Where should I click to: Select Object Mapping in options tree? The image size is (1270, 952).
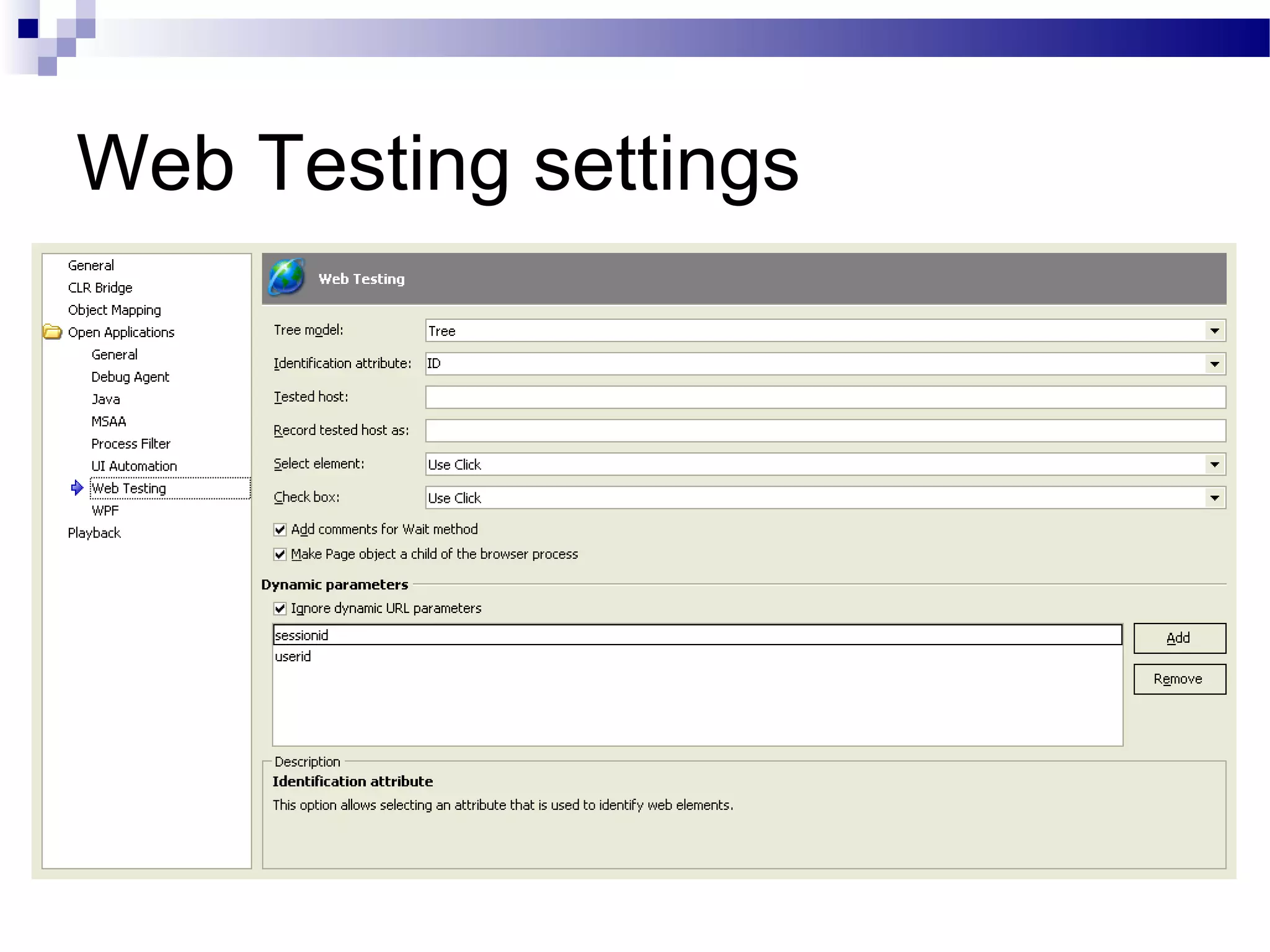pos(115,310)
